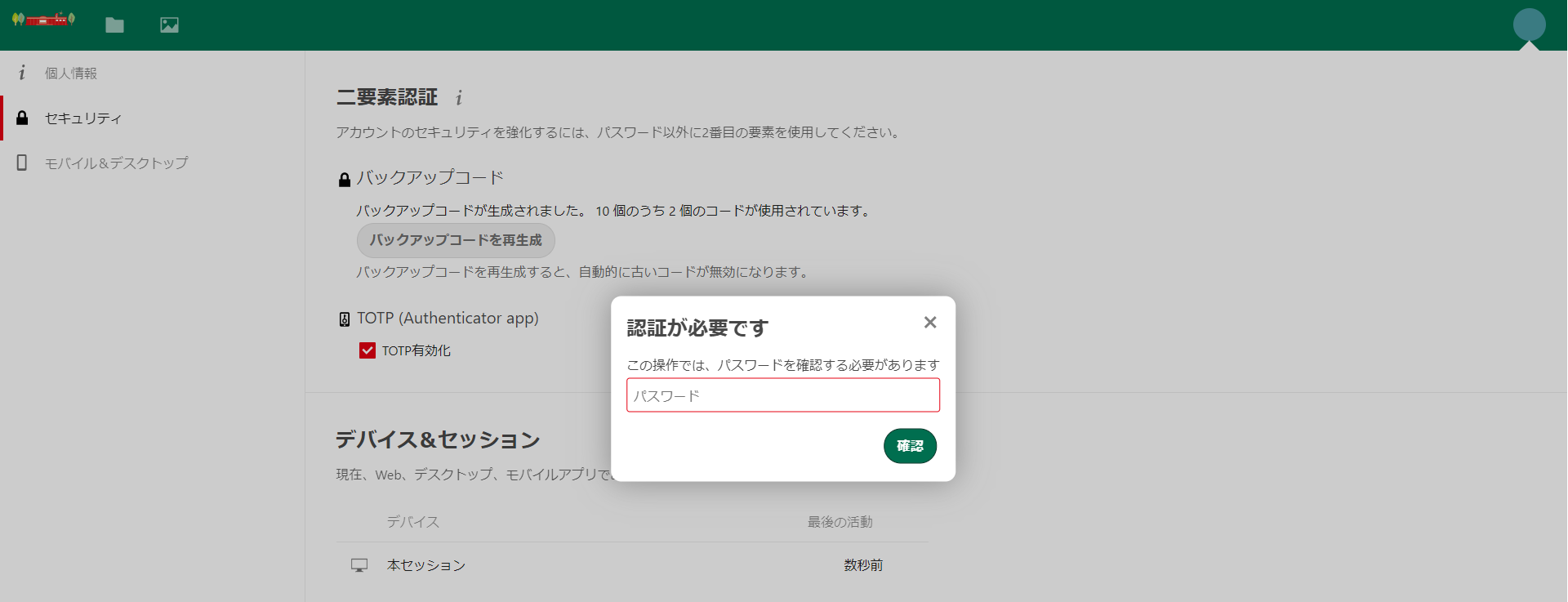Open the Files app folder icon

tap(114, 25)
